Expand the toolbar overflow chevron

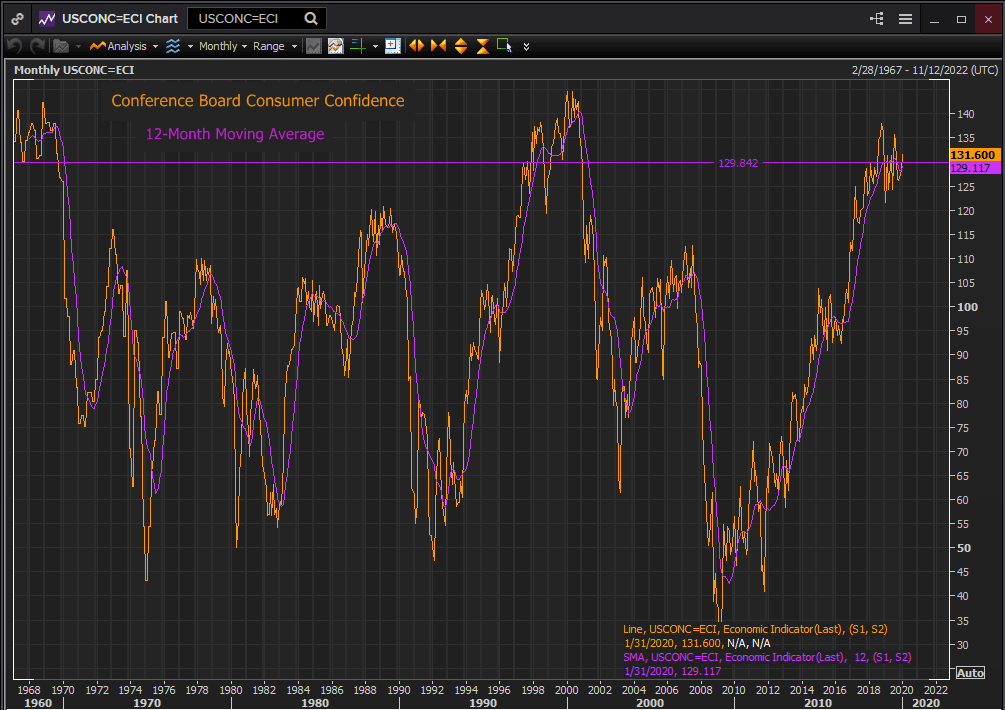(x=527, y=46)
